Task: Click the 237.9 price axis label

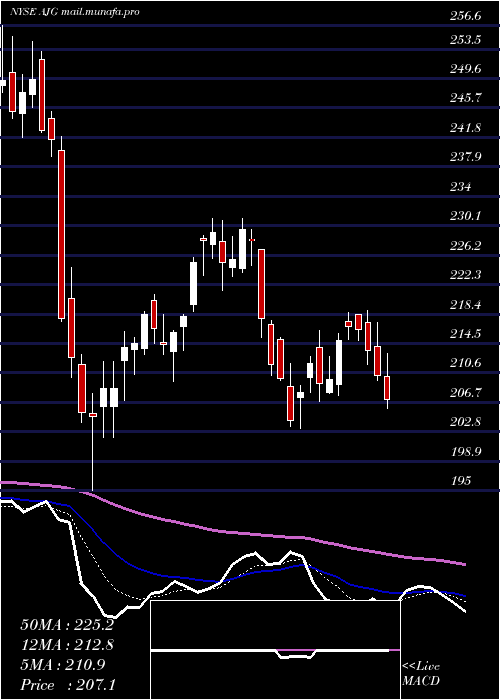Action: [x=466, y=157]
